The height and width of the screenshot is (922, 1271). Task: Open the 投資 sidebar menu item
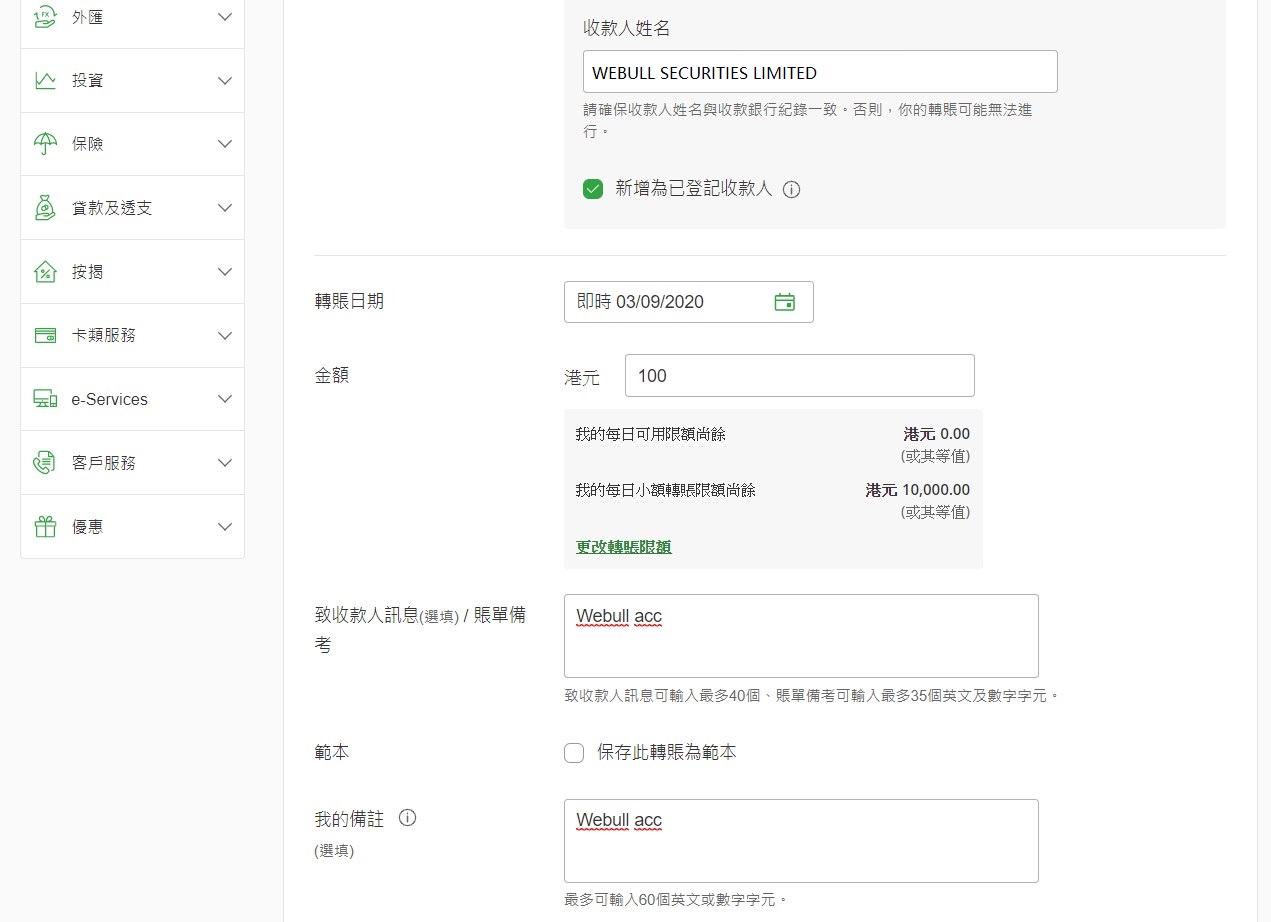pyautogui.click(x=132, y=81)
